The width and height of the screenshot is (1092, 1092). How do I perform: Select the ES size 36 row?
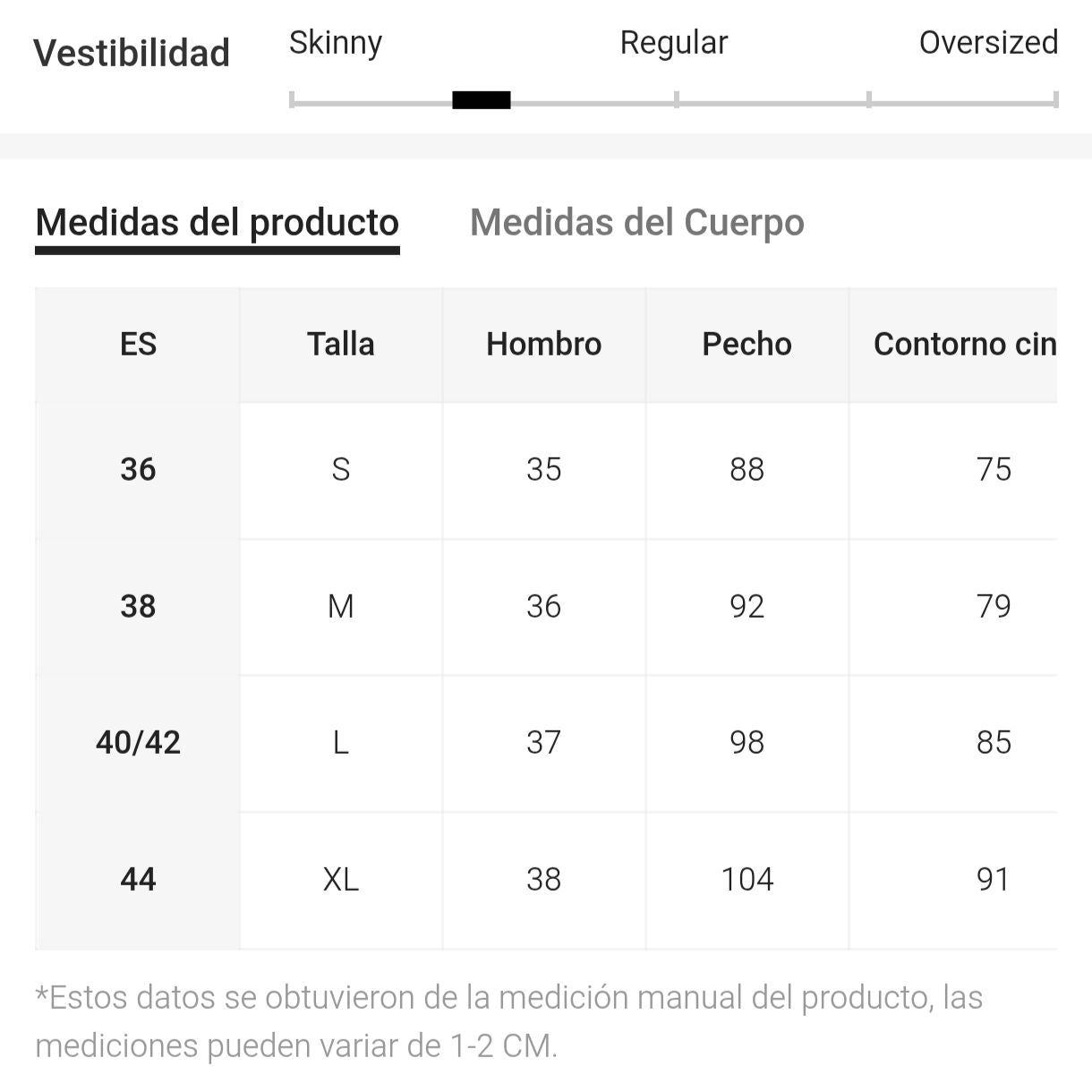click(138, 470)
